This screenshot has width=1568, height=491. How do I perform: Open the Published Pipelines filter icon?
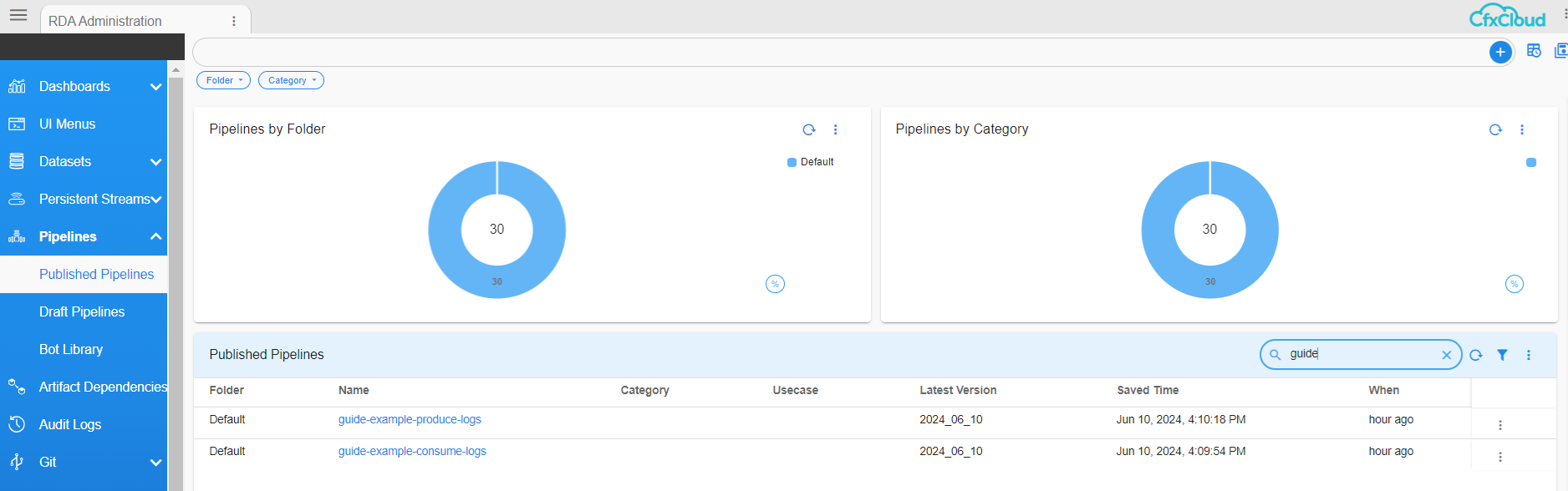coord(1502,355)
